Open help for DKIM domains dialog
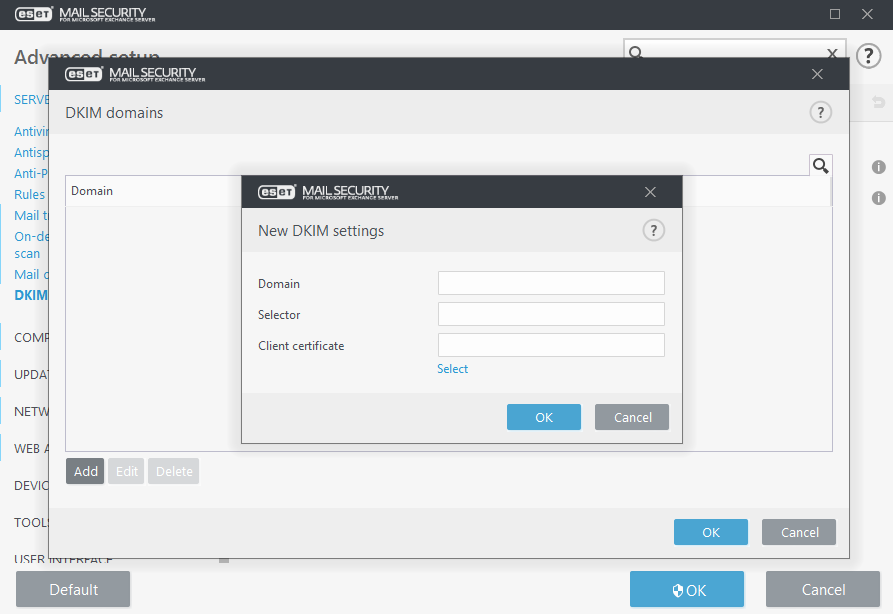This screenshot has height=614, width=893. coord(820,112)
